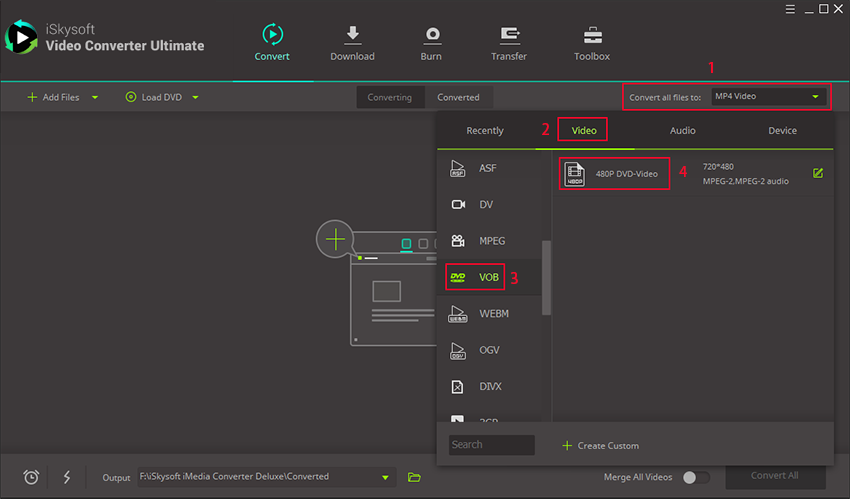The height and width of the screenshot is (499, 850).
Task: Select the Device format tab
Action: pyautogui.click(x=782, y=131)
